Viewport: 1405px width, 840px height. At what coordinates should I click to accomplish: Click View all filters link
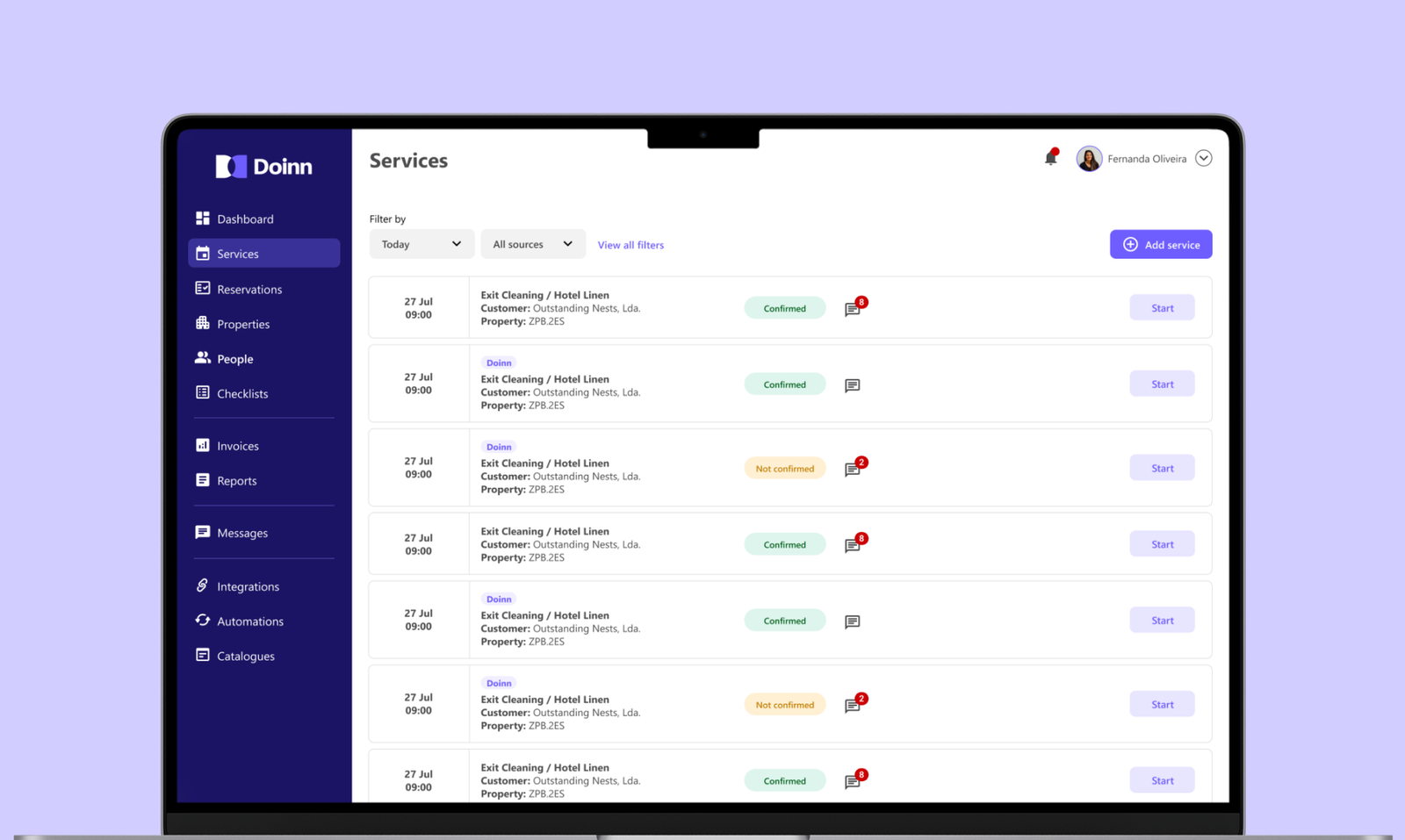[x=630, y=245]
